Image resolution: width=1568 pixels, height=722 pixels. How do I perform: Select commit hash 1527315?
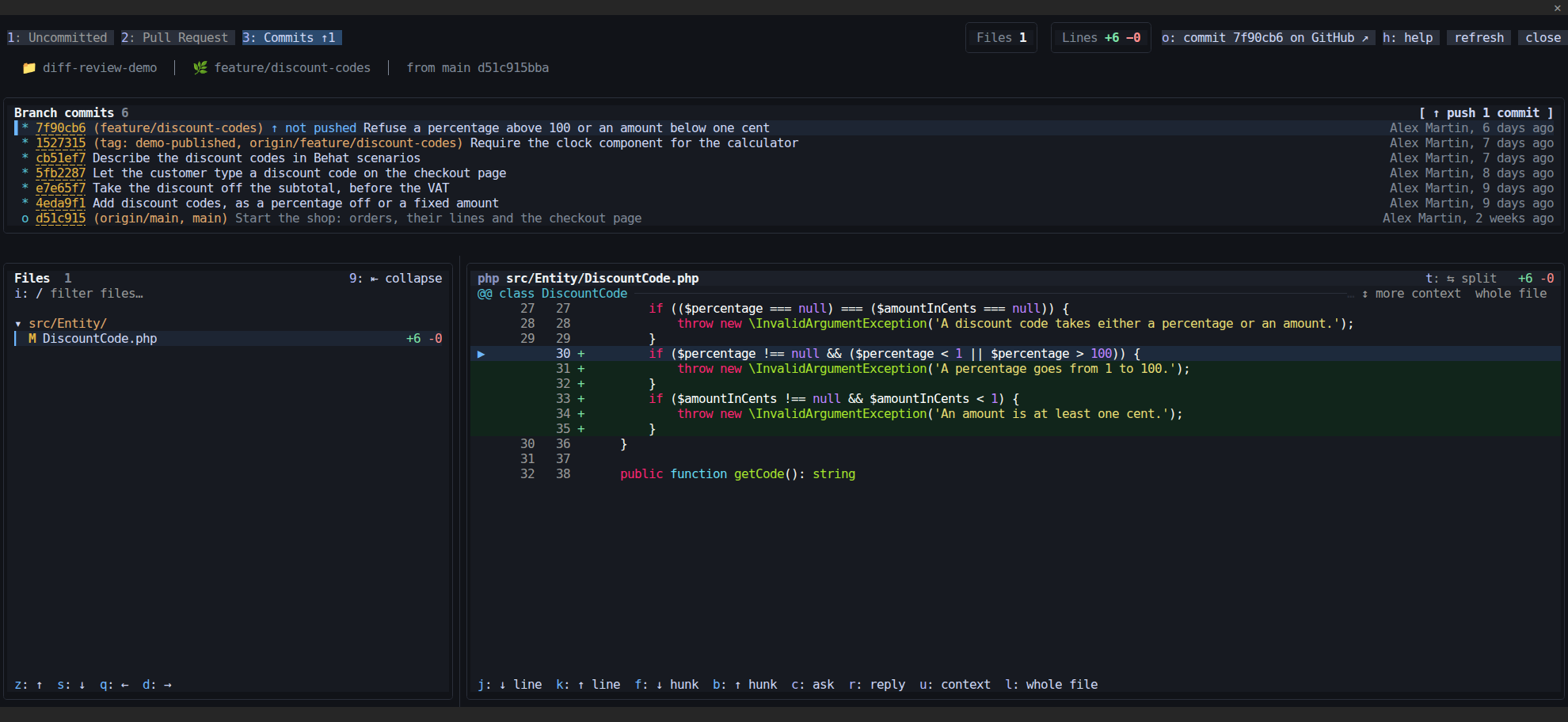[x=60, y=143]
